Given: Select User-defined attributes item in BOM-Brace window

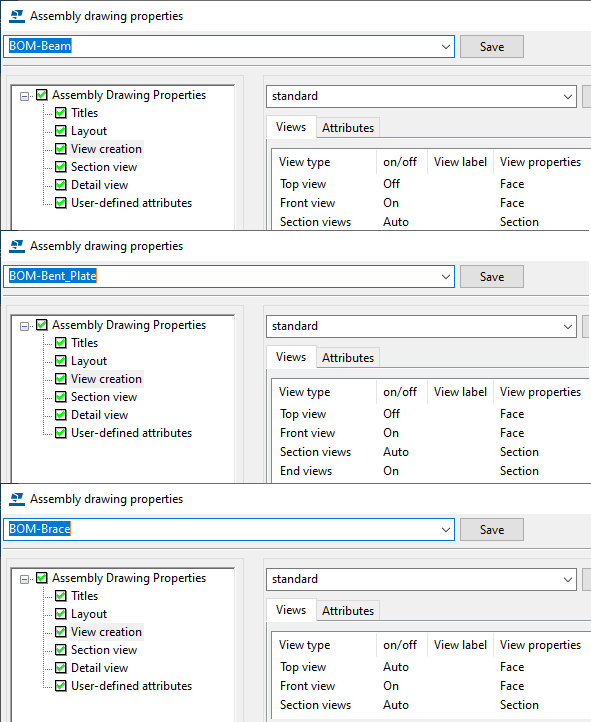Looking at the screenshot, I should [x=131, y=686].
